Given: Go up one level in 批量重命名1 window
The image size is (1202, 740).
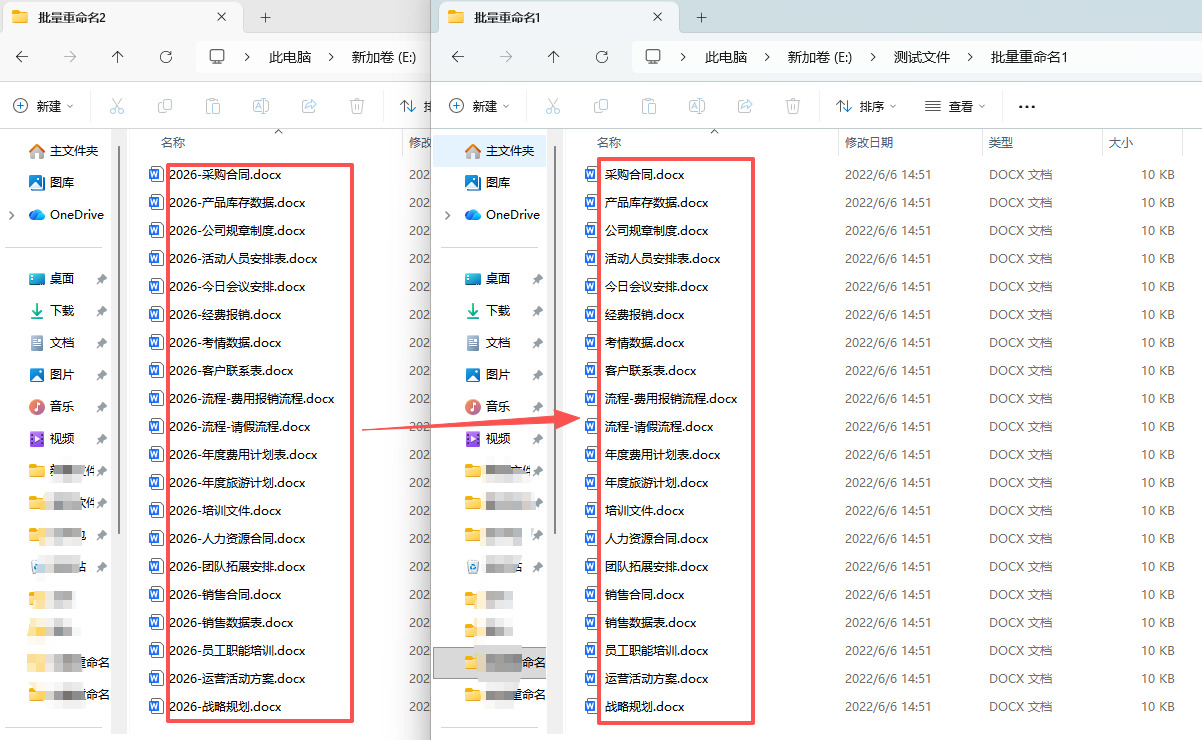Looking at the screenshot, I should (x=553, y=57).
